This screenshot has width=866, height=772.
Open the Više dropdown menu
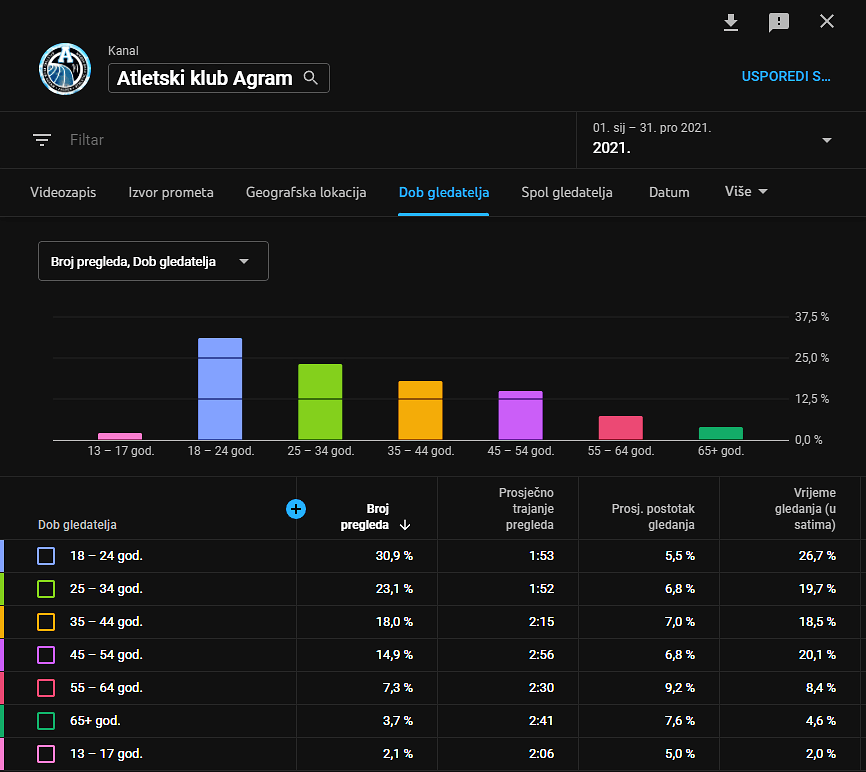tap(746, 192)
